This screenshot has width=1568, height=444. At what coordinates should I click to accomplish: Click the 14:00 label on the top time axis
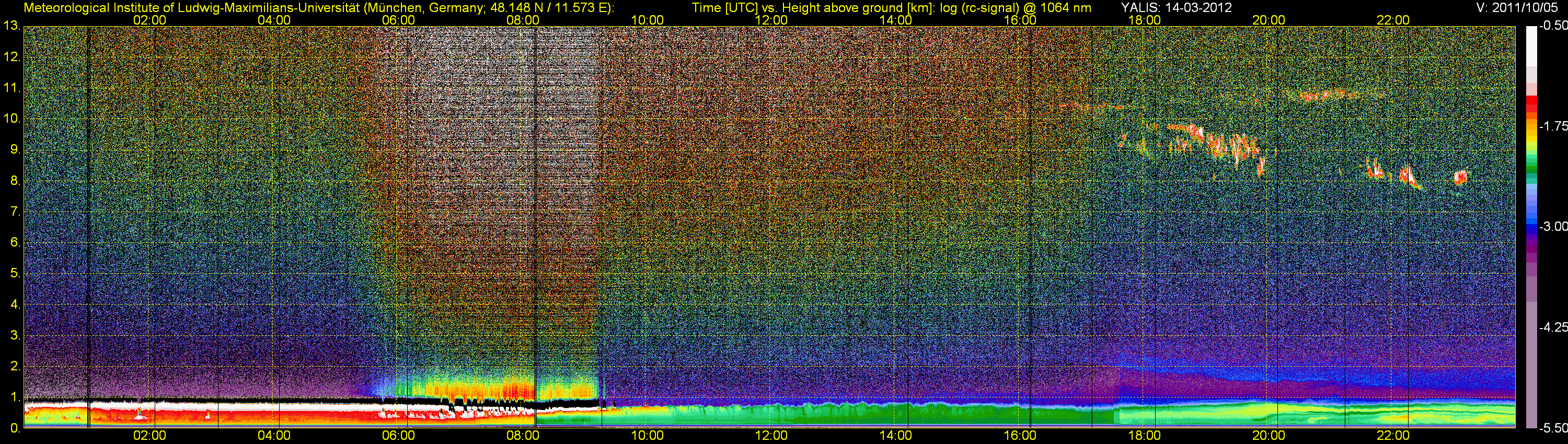tap(896, 20)
